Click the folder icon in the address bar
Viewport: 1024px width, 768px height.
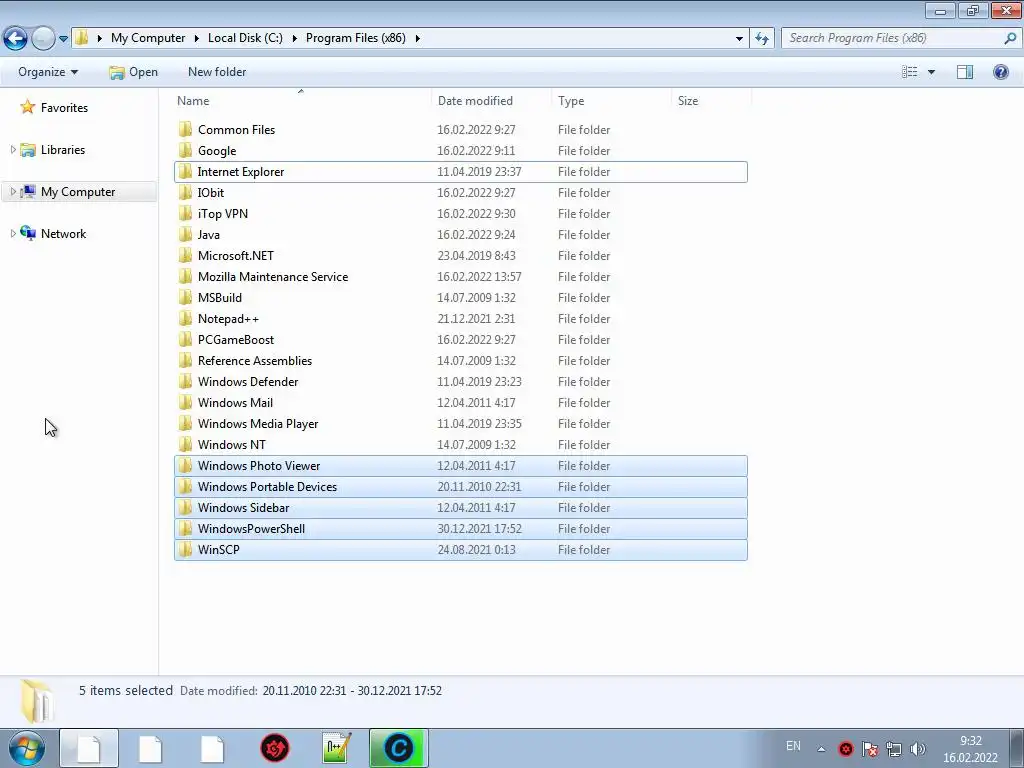[81, 38]
